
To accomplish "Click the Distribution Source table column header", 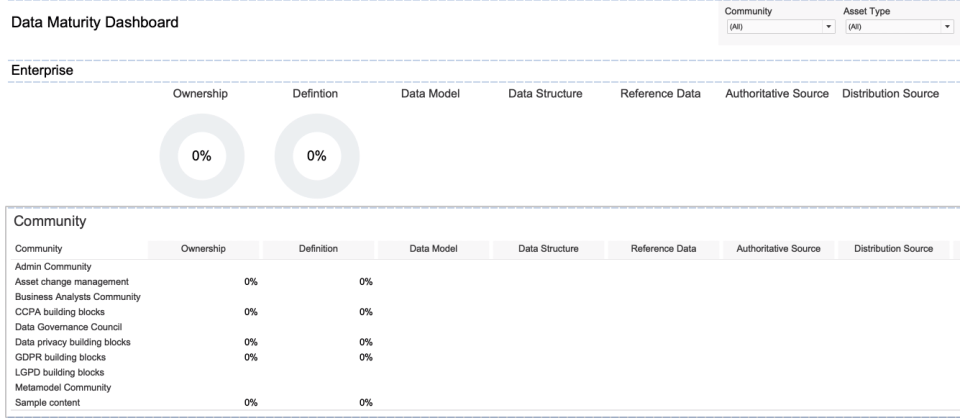I will click(x=893, y=248).
